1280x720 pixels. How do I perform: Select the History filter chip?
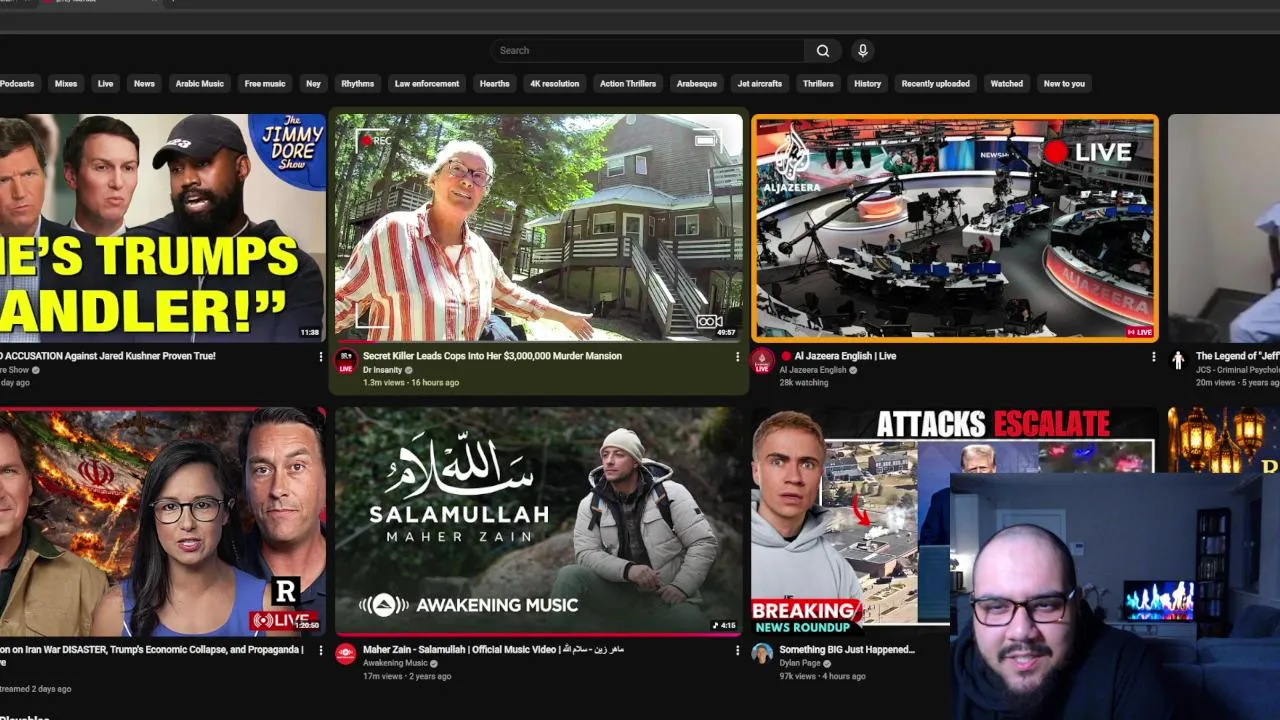point(867,84)
